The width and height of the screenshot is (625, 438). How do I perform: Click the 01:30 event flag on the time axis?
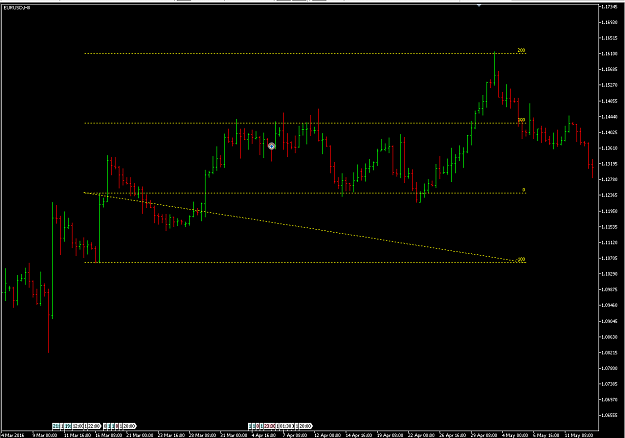(x=286, y=426)
